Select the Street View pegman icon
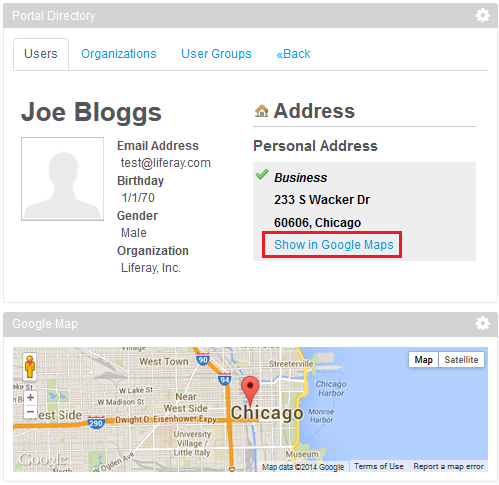This screenshot has height=485, width=499. coord(30,367)
